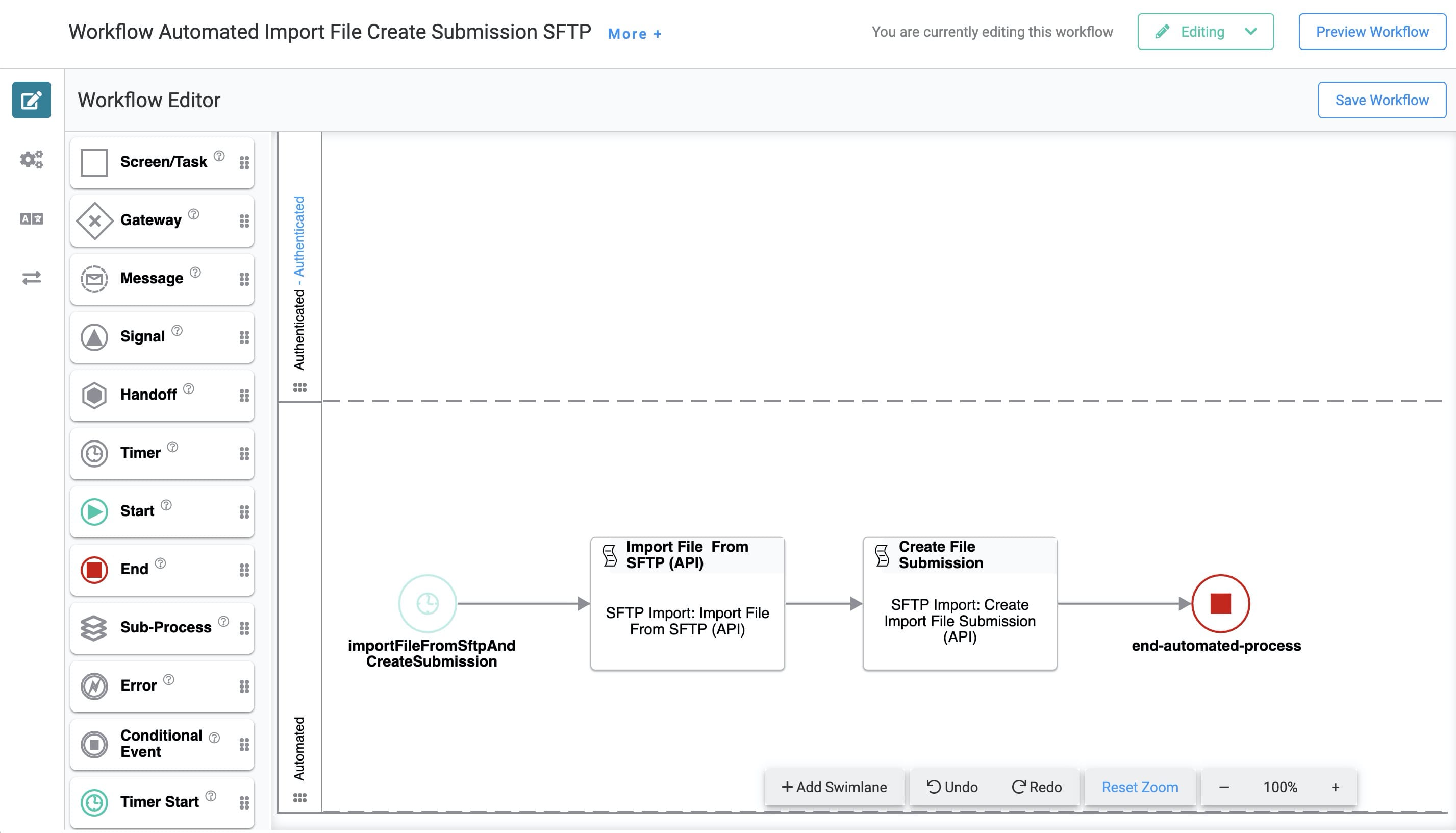Show help for Timer Start

tap(211, 796)
